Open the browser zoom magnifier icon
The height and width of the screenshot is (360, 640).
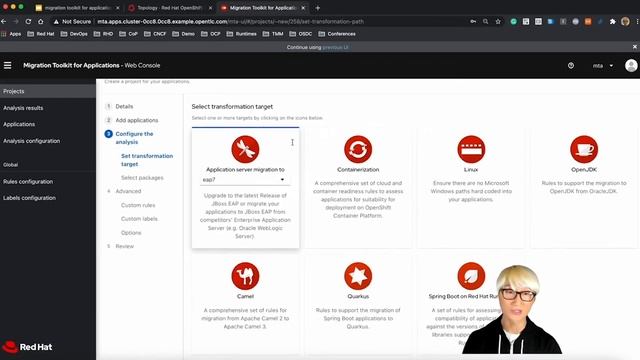point(485,21)
